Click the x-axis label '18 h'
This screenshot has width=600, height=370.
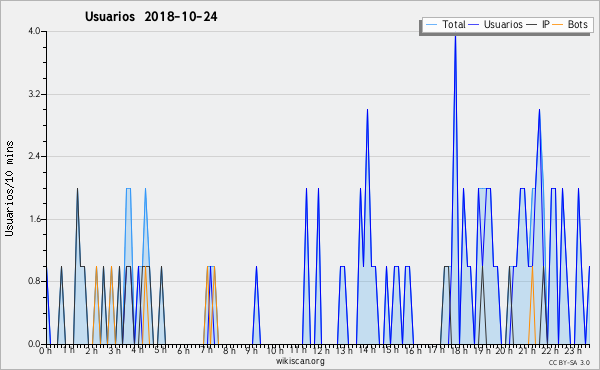pos(459,350)
